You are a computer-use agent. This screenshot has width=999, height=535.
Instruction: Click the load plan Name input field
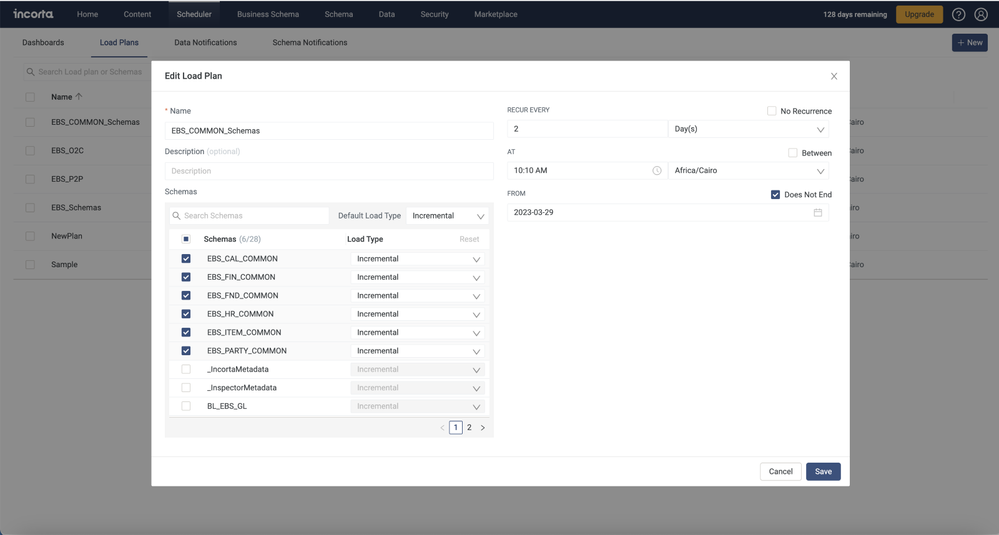(329, 131)
